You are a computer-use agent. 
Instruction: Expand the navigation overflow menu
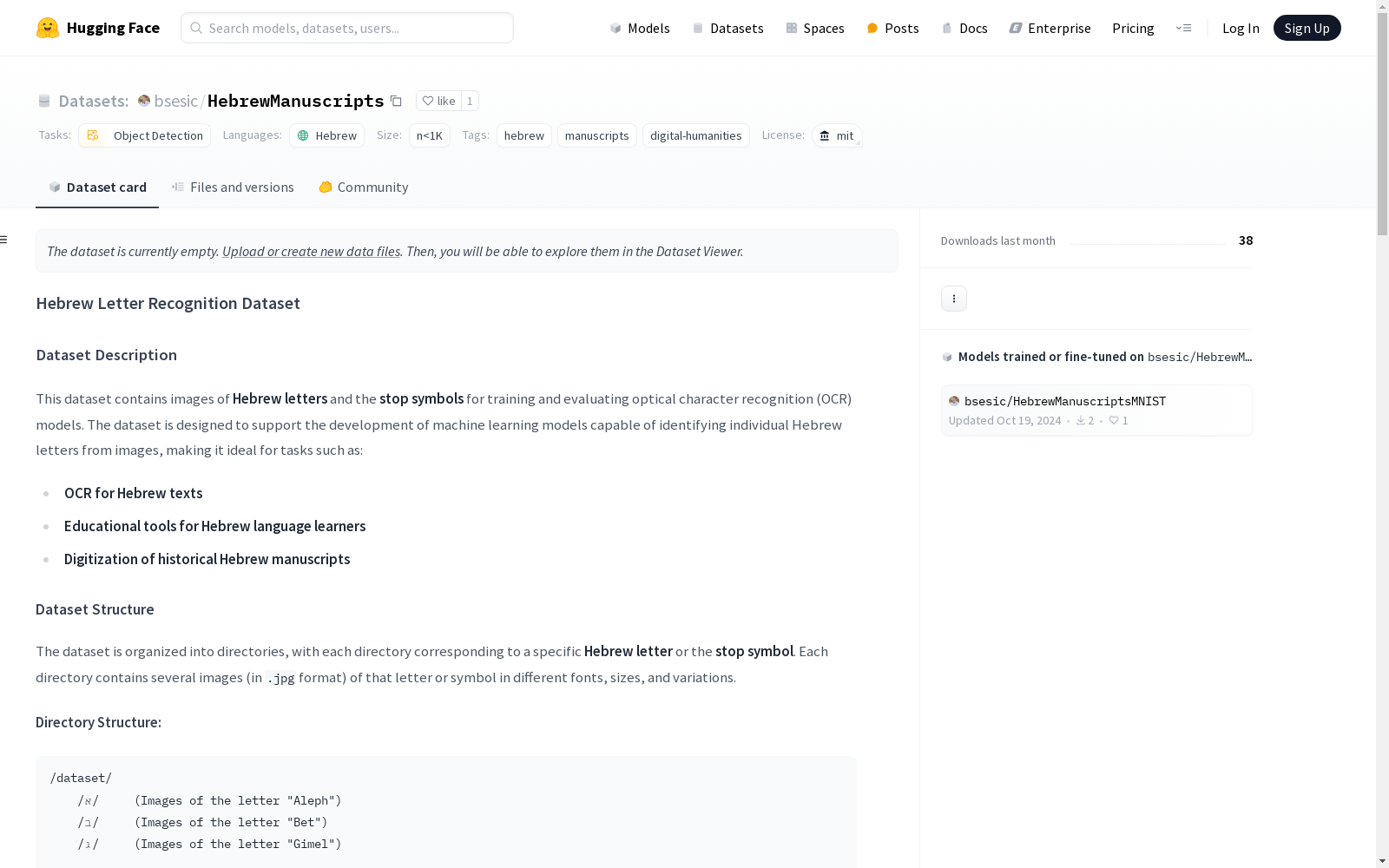pos(1183,28)
